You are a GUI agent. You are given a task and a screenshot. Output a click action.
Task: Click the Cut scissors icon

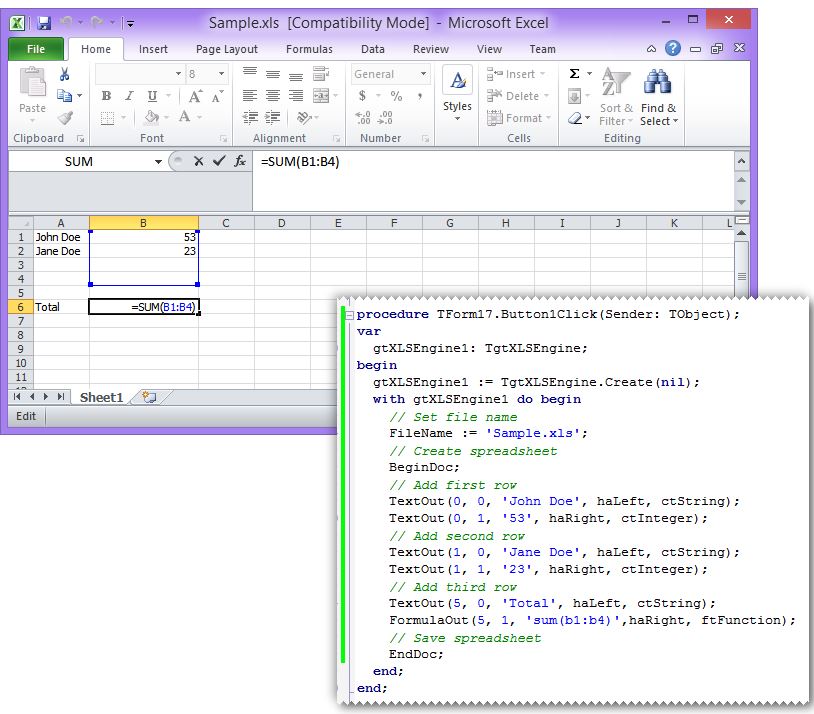click(x=64, y=74)
